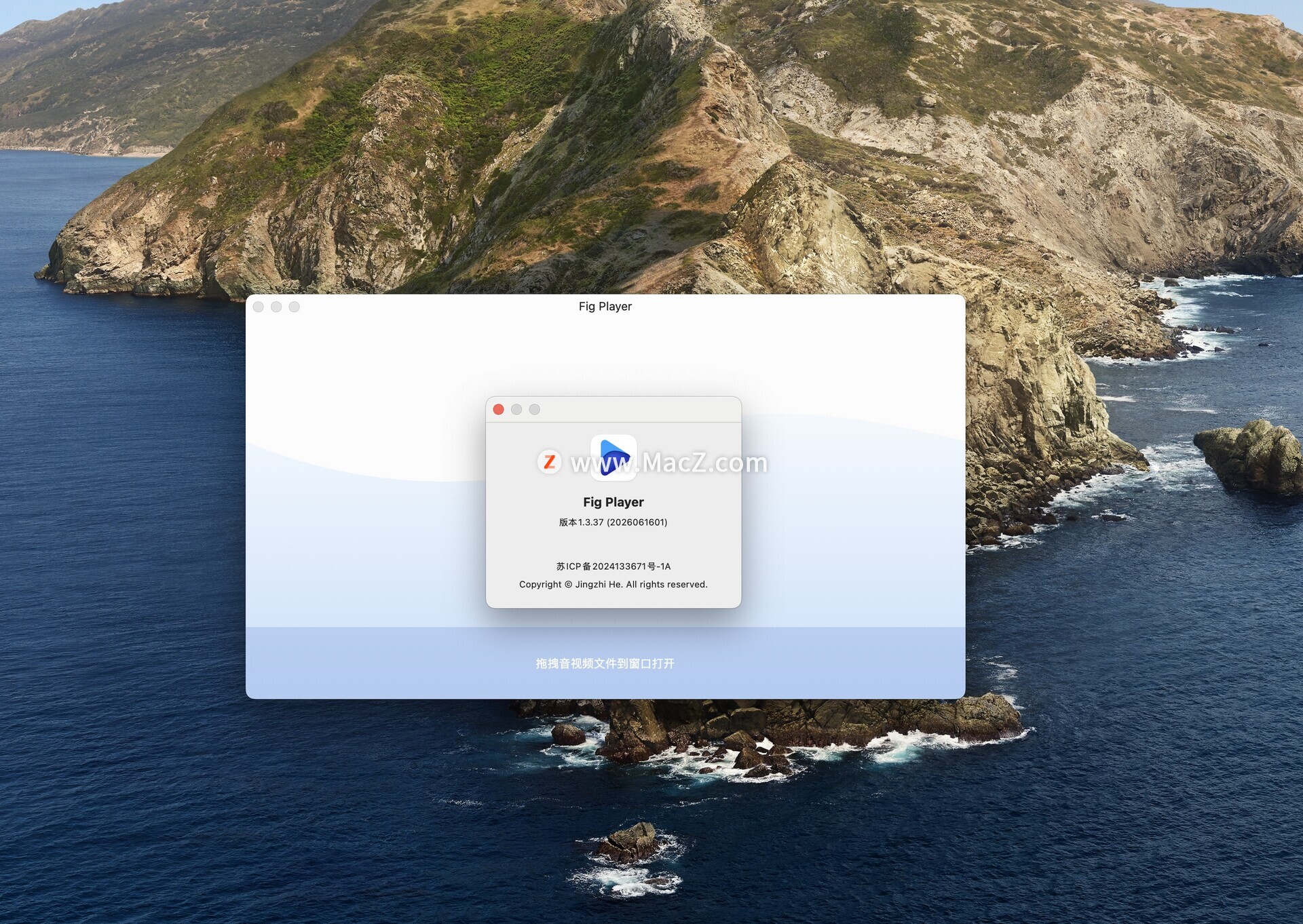Click the bold "Fig Player" name in the about dialog

[x=613, y=502]
